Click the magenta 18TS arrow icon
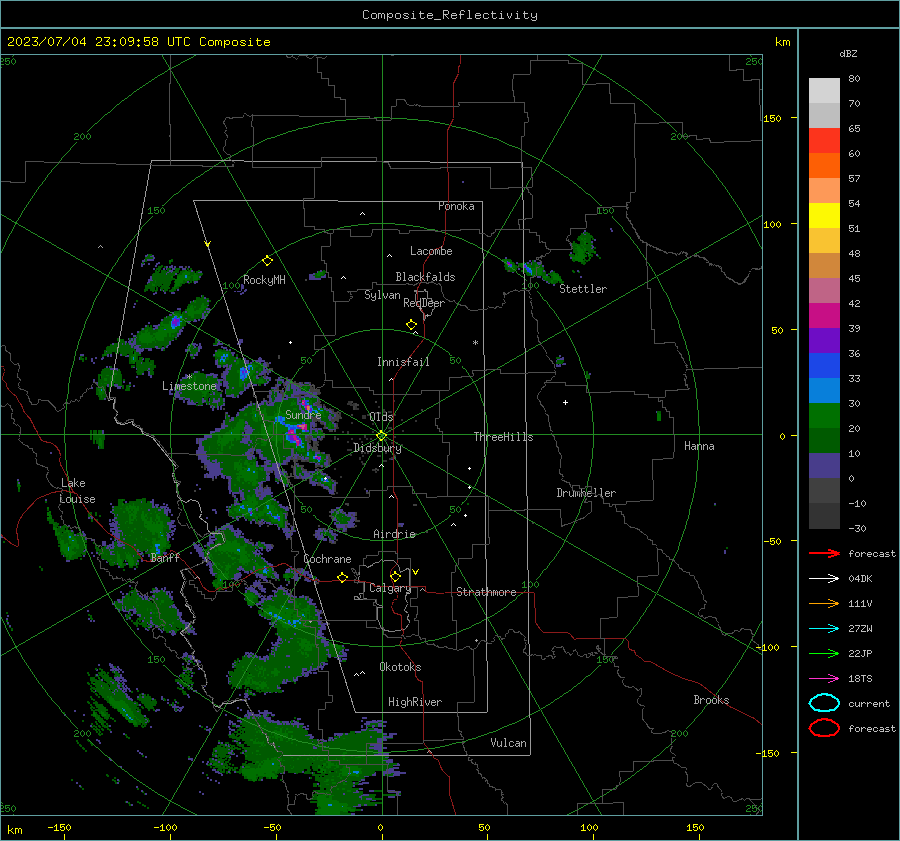This screenshot has width=900, height=841. (824, 679)
